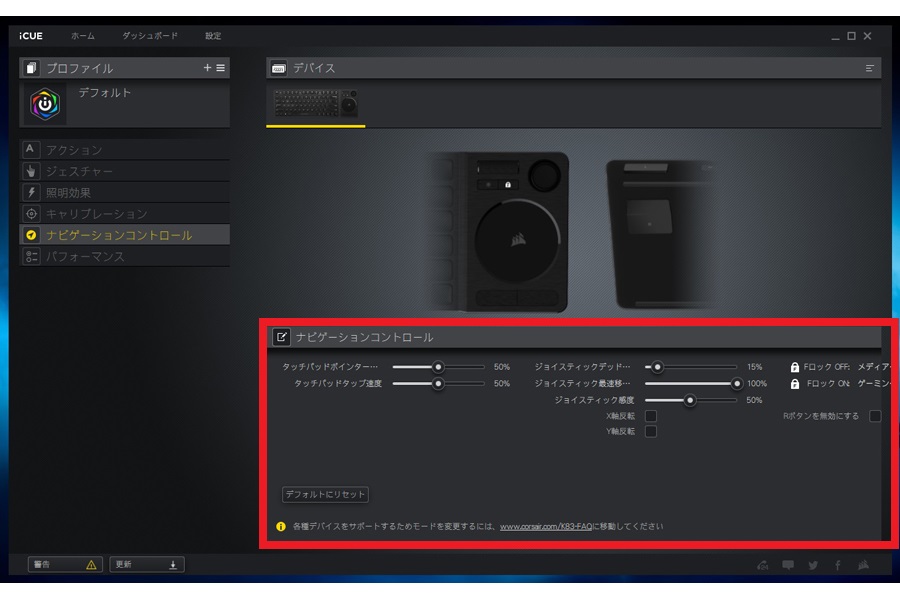Click the ナビゲーションコントロール edit icon
This screenshot has height=600, width=900.
pyautogui.click(x=281, y=337)
